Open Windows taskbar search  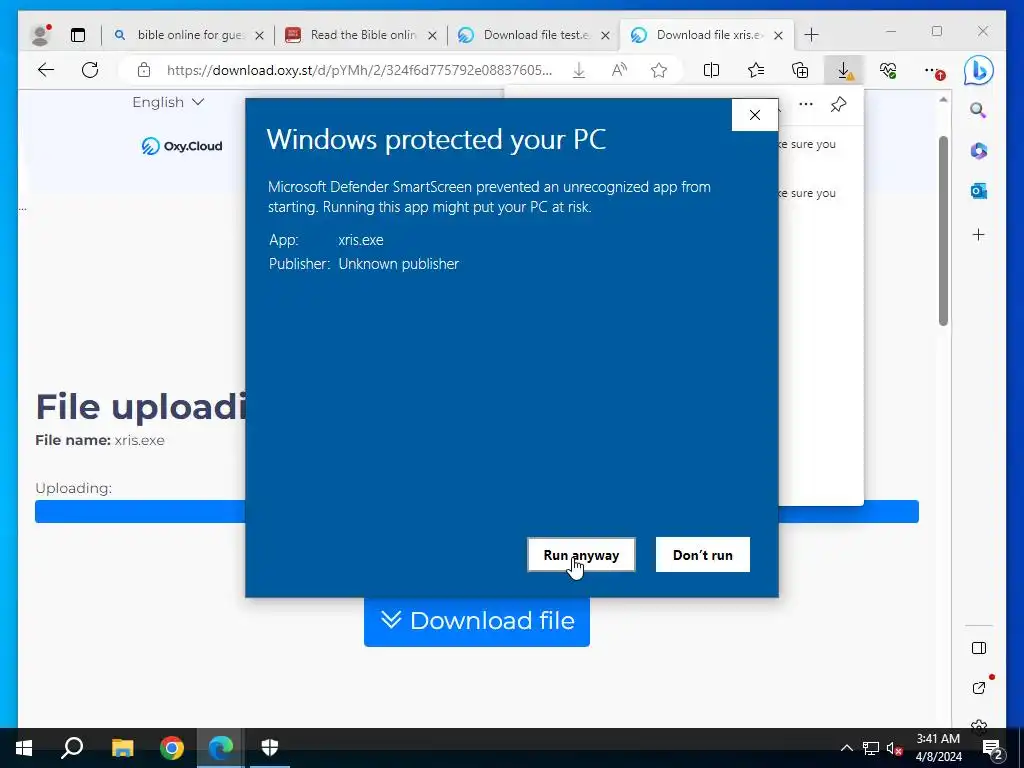[72, 748]
